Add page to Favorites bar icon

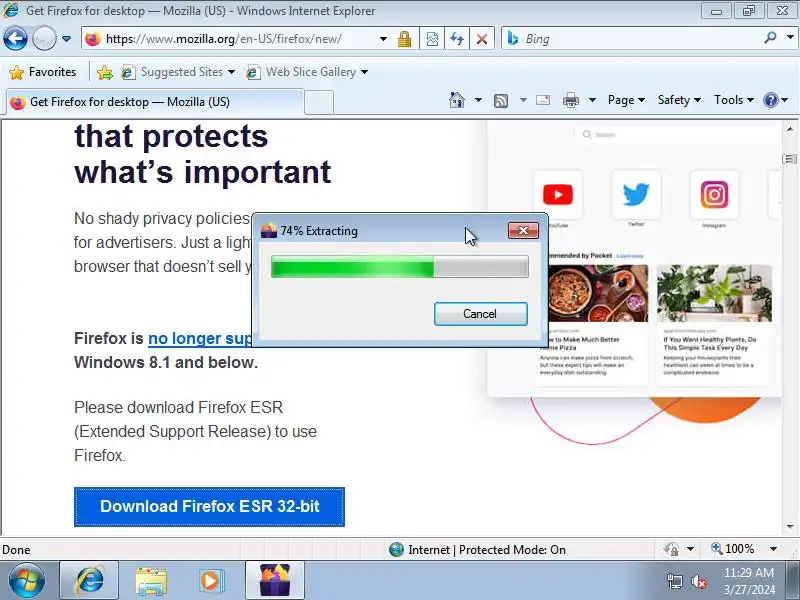[105, 72]
